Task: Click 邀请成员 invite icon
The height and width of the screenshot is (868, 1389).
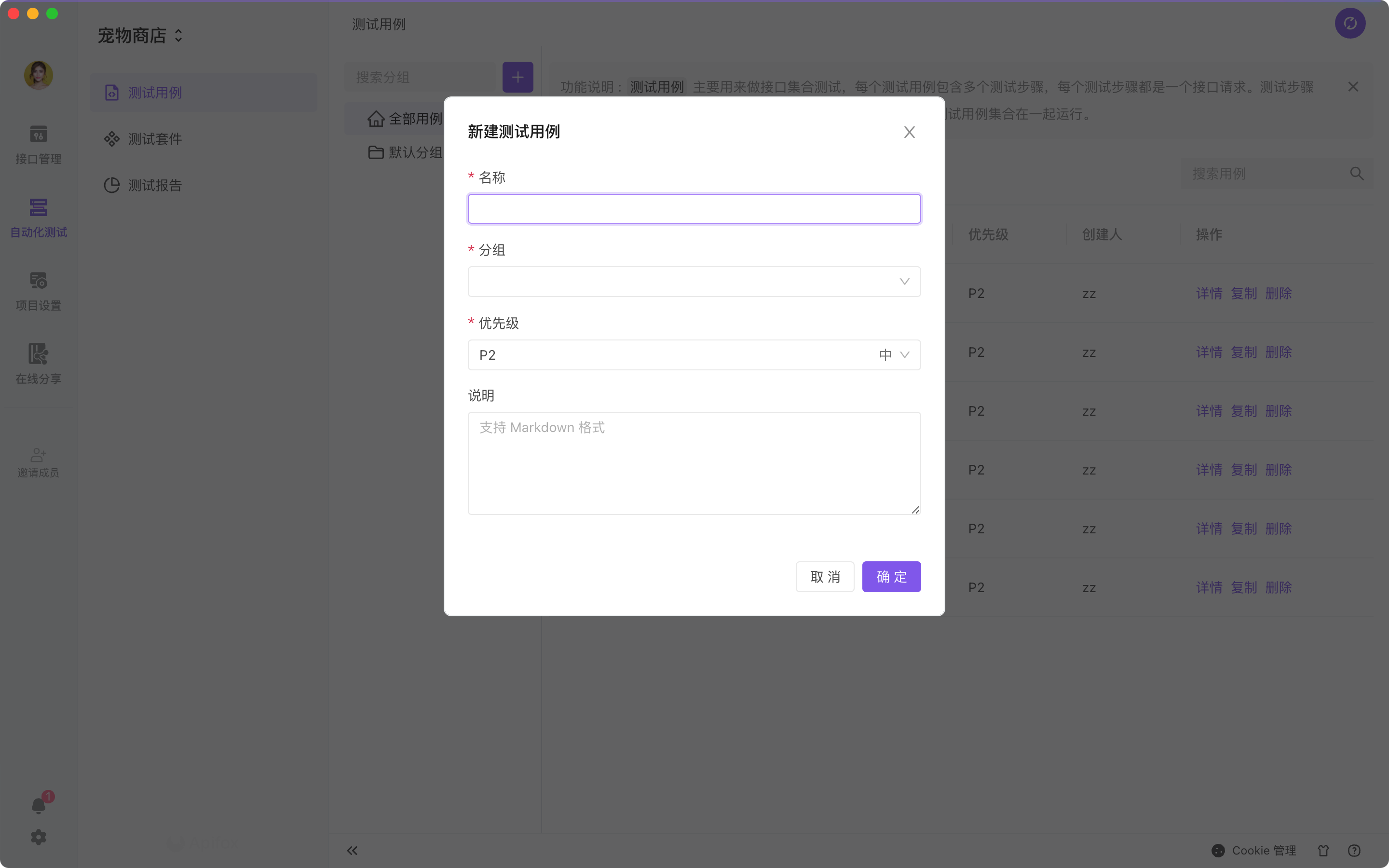Action: tap(39, 462)
